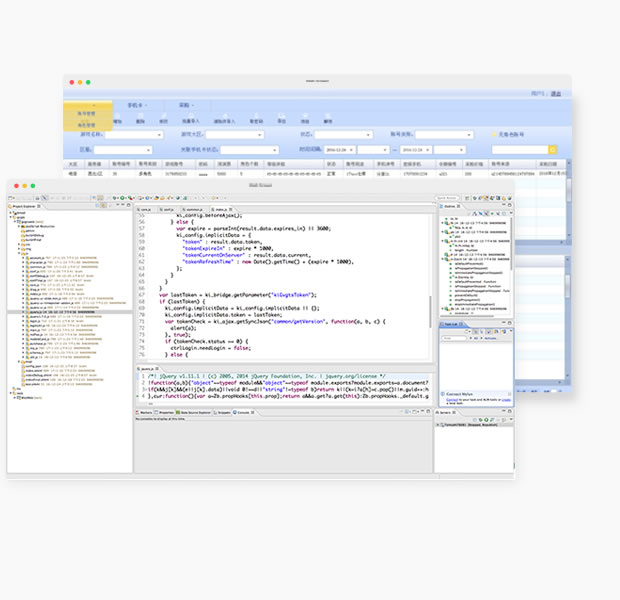Viewport: 620px width, 600px height.
Task: Open the 关联手机卡状态 dropdown
Action: [x=250, y=150]
